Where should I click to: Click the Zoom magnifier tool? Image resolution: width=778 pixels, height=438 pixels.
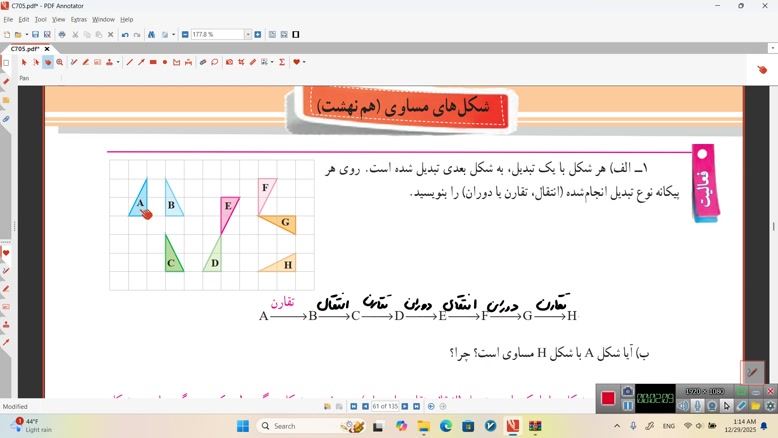pos(59,62)
